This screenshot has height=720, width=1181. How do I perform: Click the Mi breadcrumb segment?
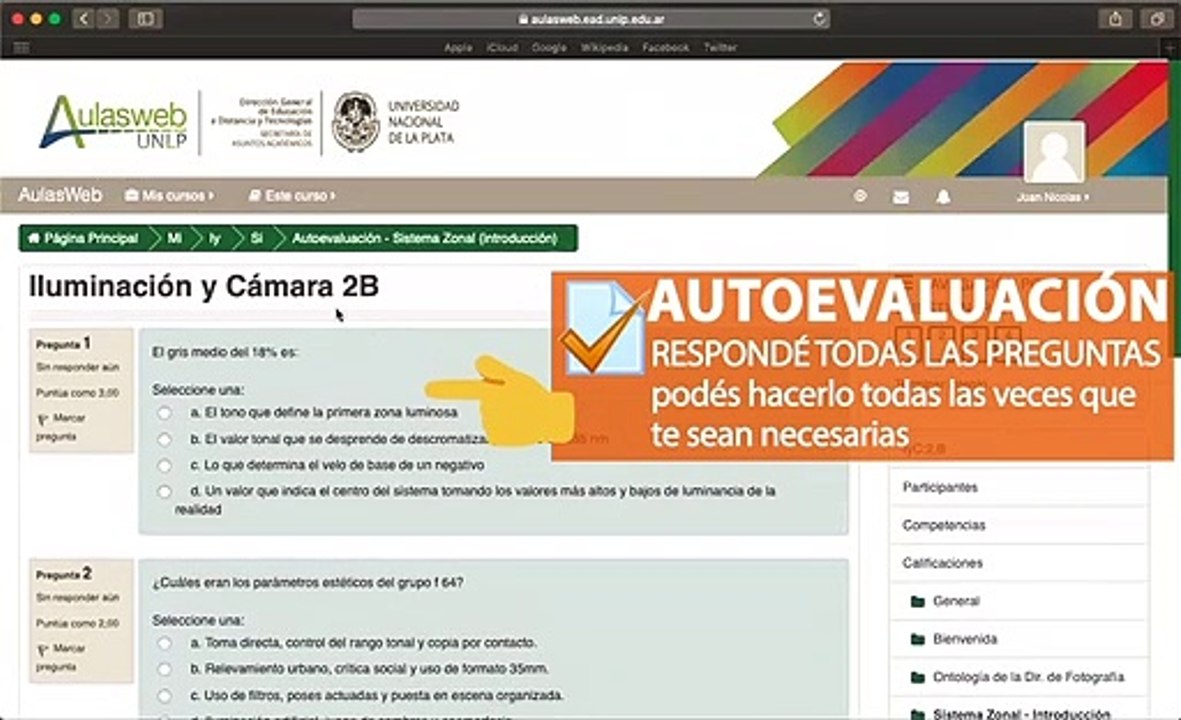(x=174, y=239)
